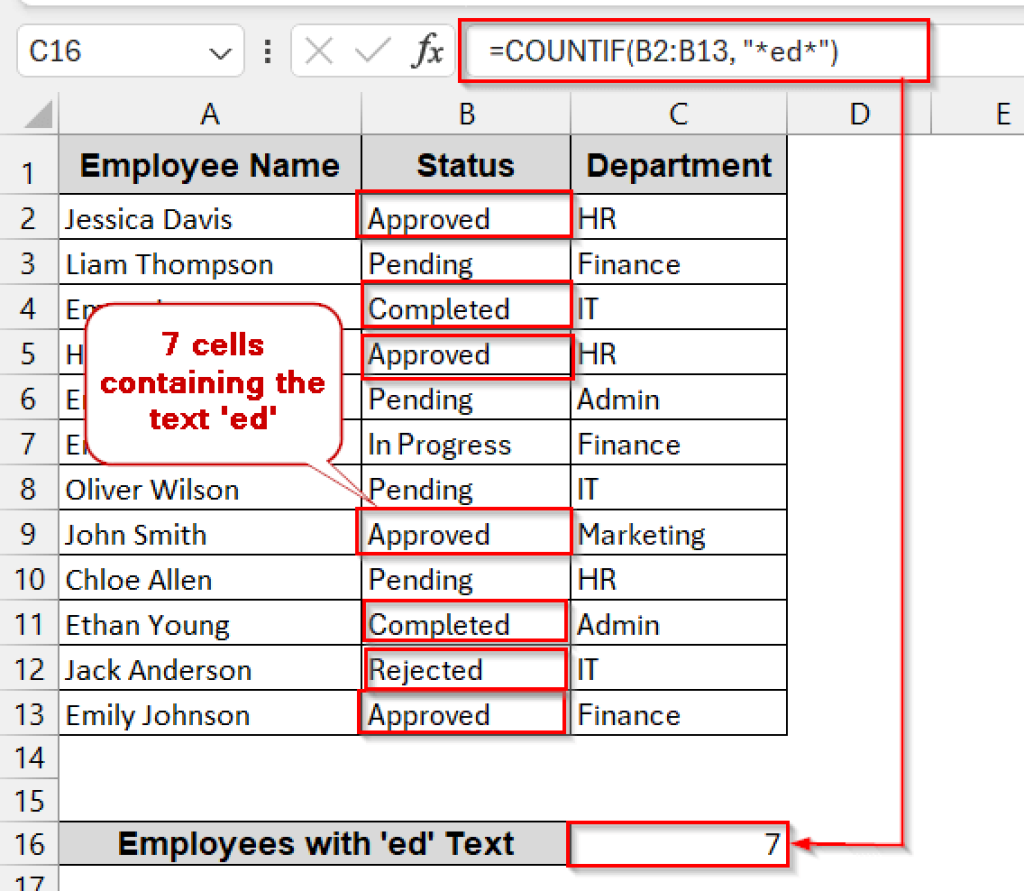Select column C header
This screenshot has width=1024, height=891.
[x=678, y=113]
